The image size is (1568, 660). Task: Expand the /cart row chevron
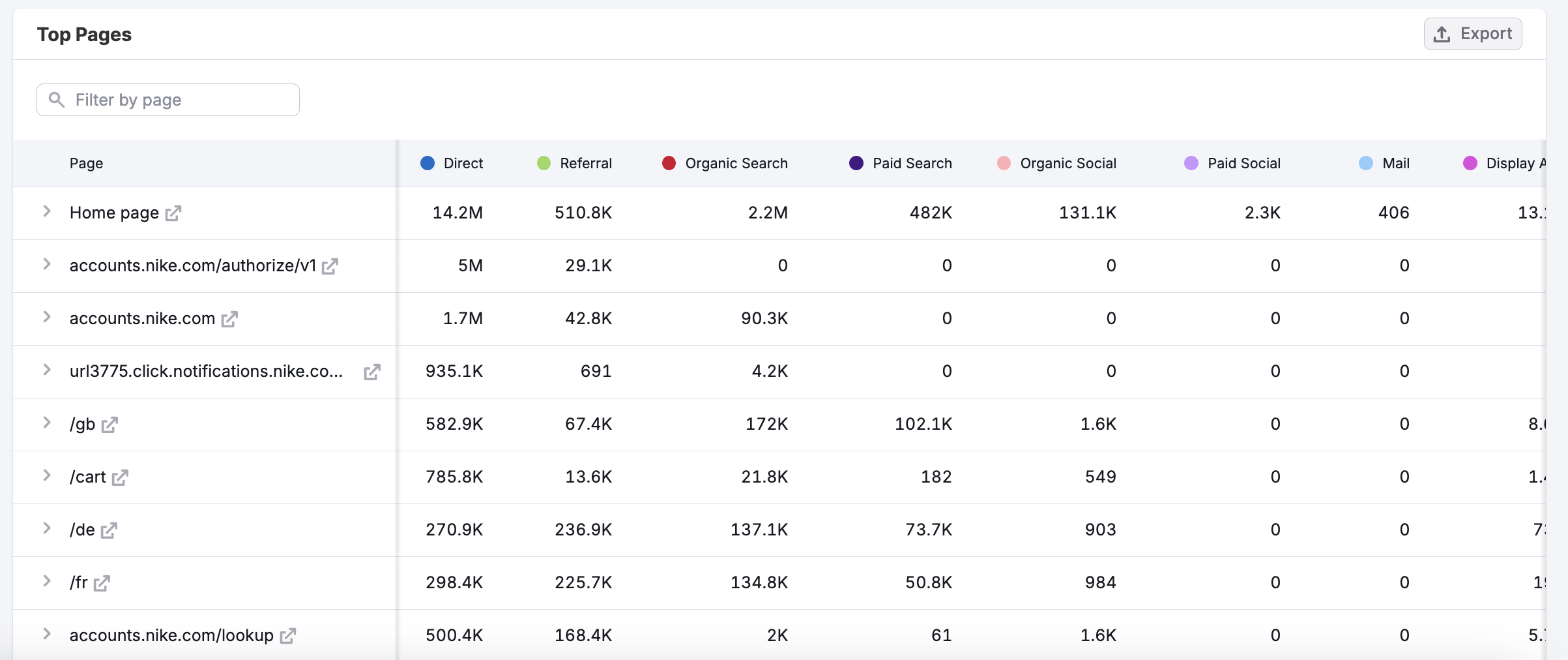[47, 475]
